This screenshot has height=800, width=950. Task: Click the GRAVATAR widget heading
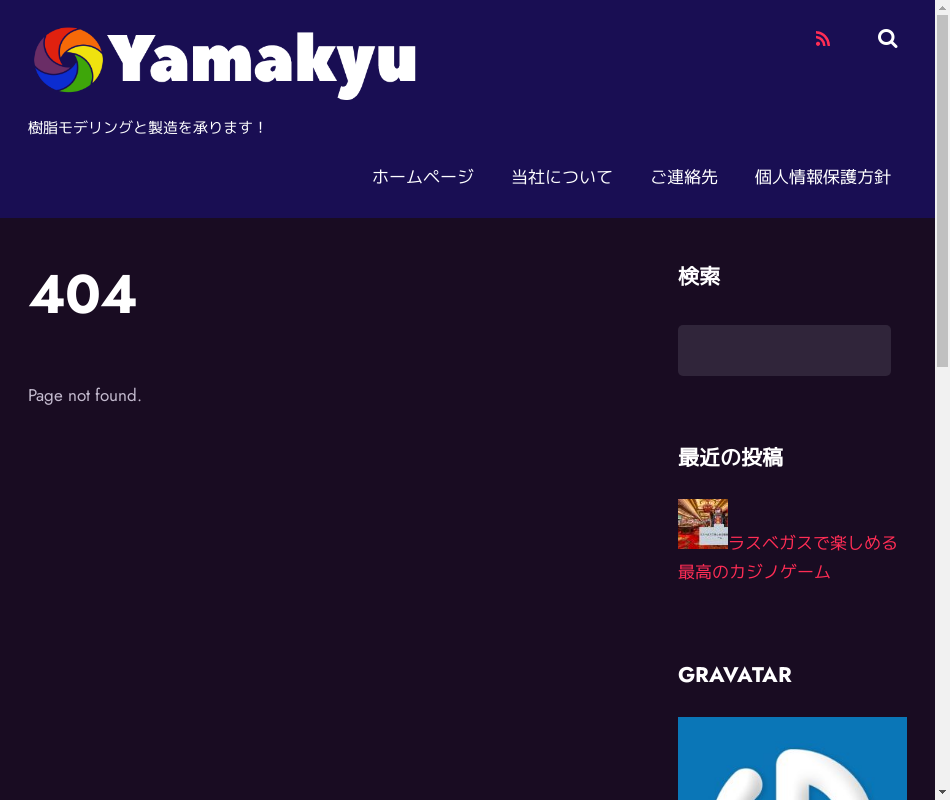pos(734,675)
